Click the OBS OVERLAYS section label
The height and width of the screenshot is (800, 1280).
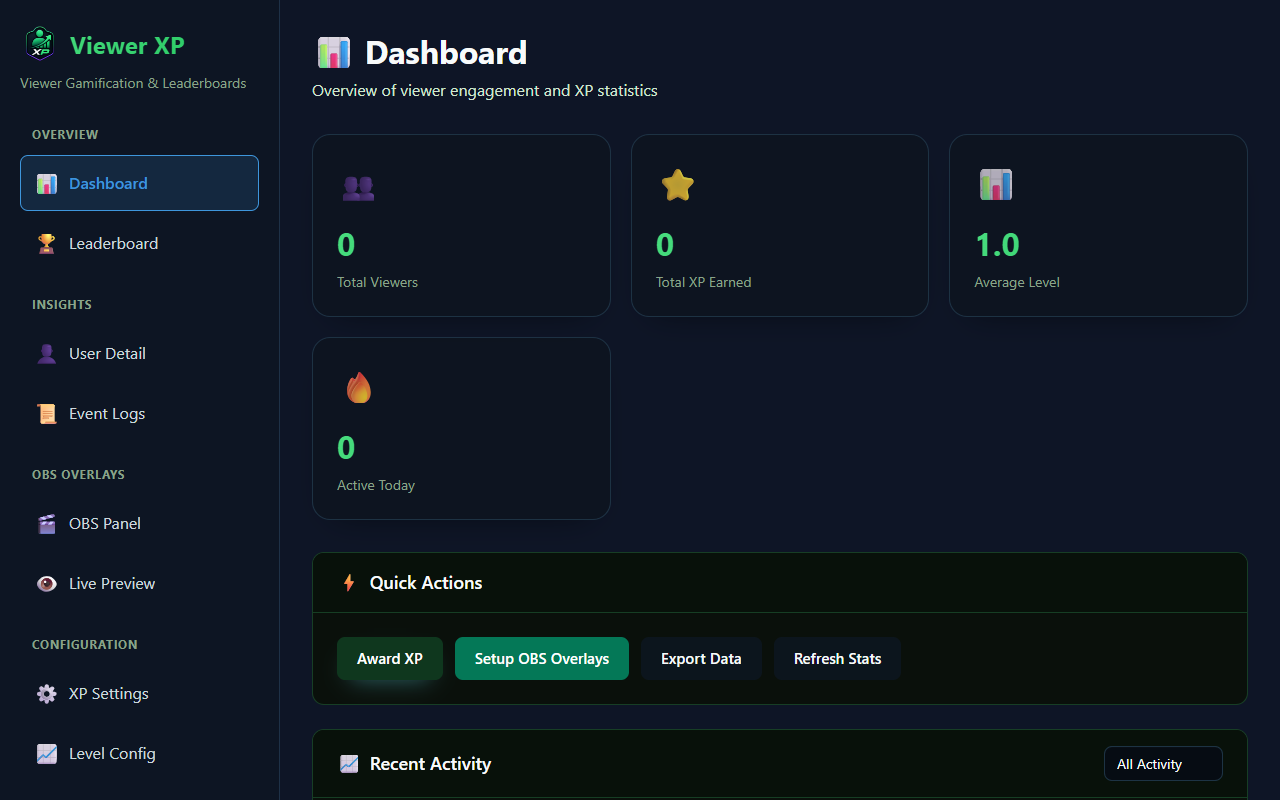click(78, 475)
